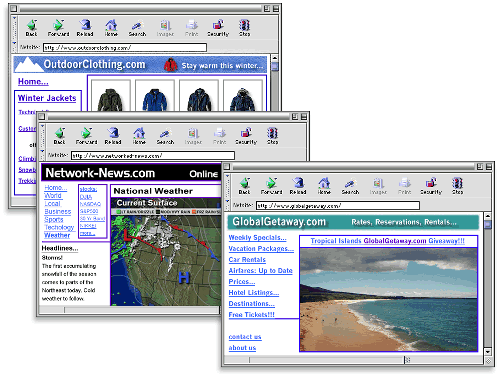
Task: Click Stop in the OutdoorClothing window
Action: 244,28
